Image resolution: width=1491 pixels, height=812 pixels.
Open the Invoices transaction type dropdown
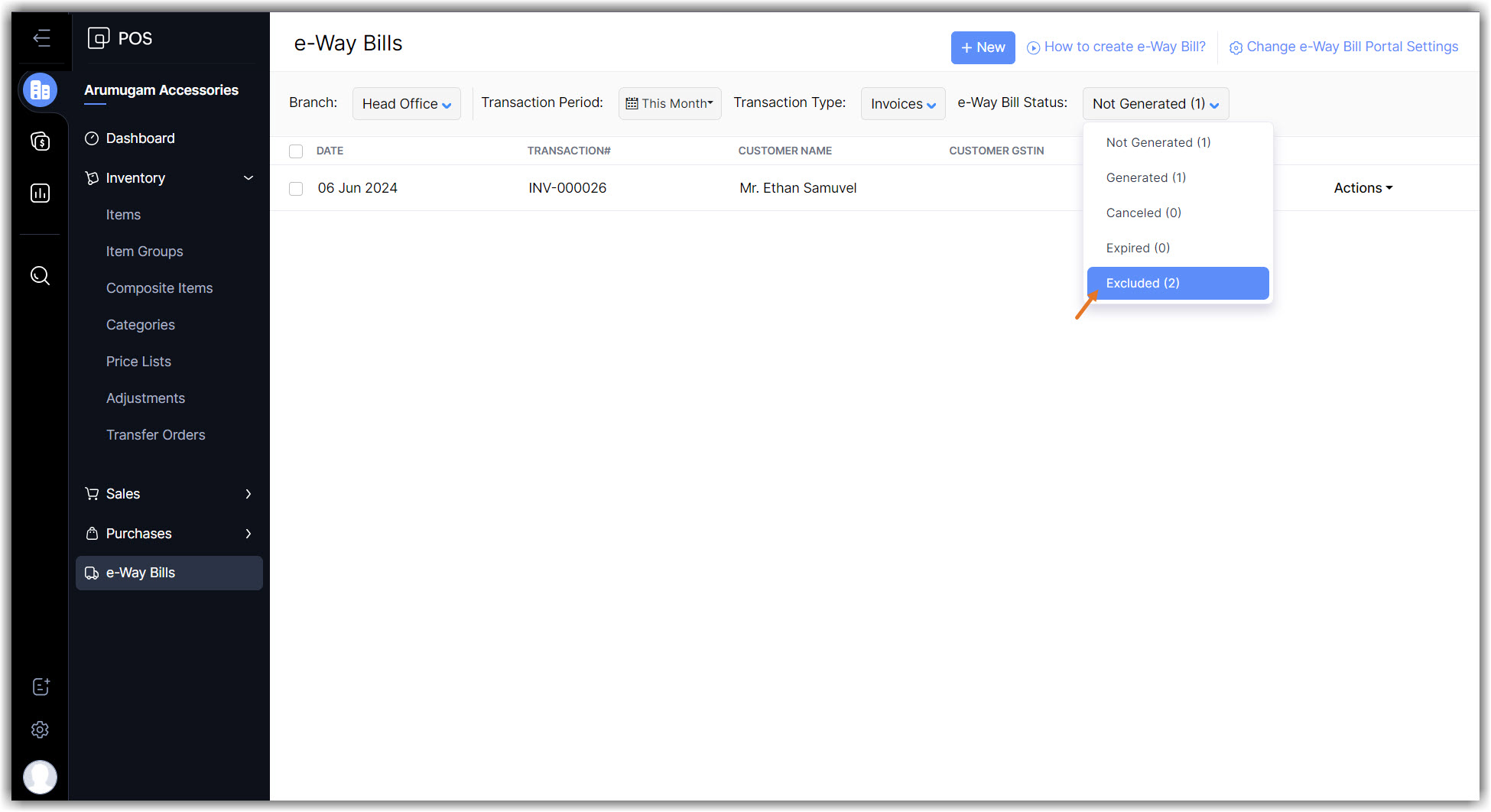[x=902, y=104]
